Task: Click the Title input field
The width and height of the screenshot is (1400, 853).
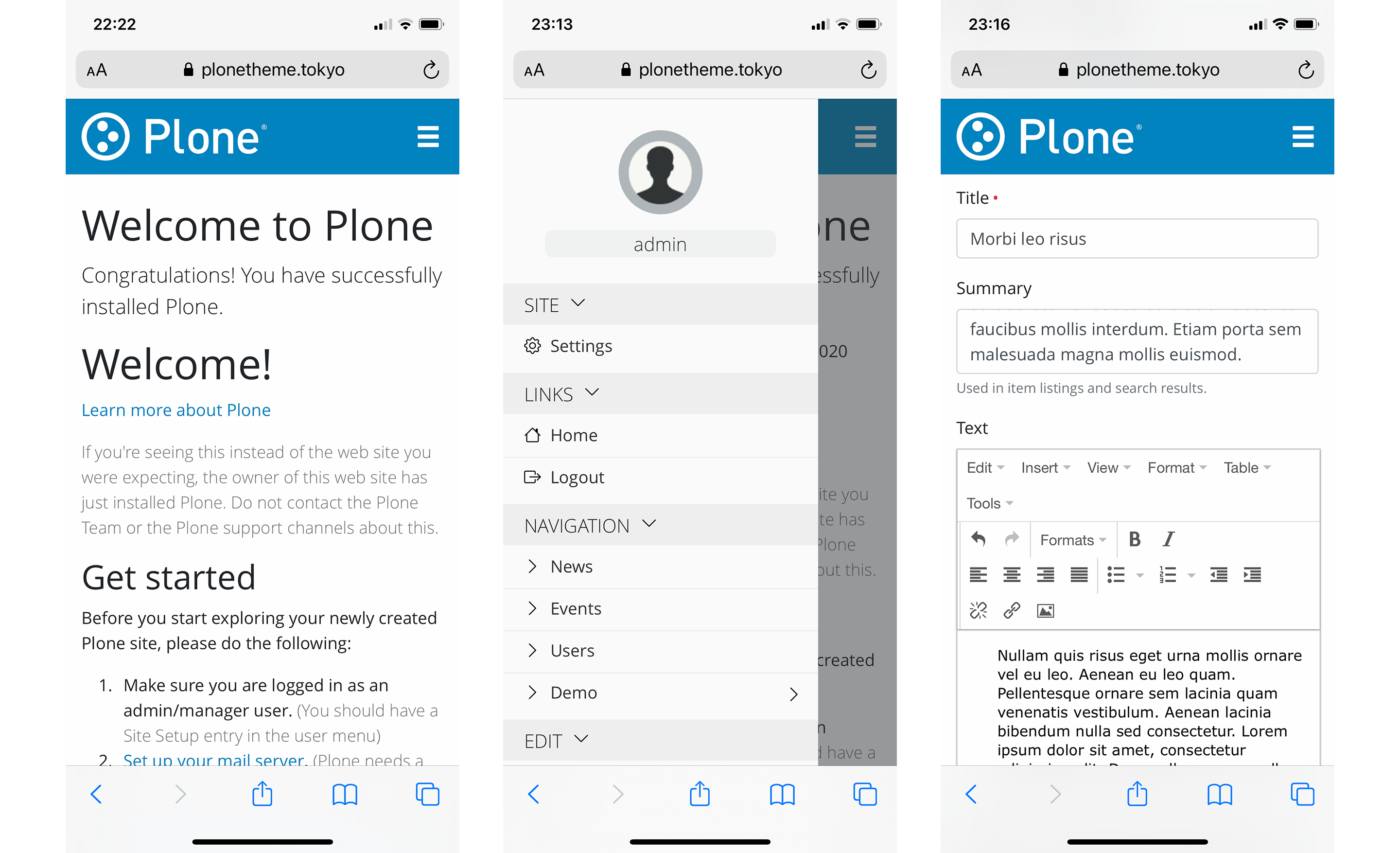Action: (x=1140, y=238)
